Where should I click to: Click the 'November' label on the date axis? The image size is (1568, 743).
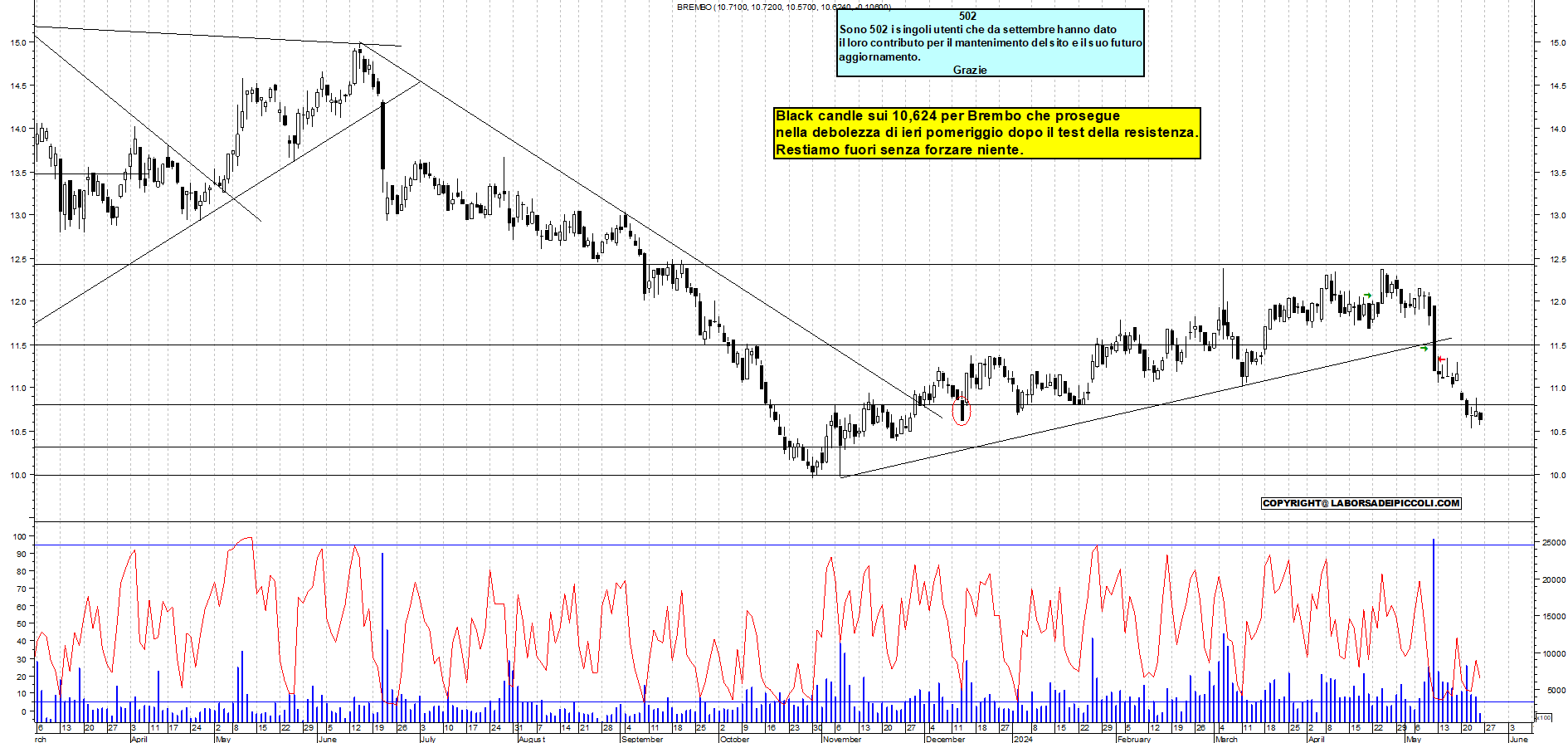pyautogui.click(x=842, y=739)
